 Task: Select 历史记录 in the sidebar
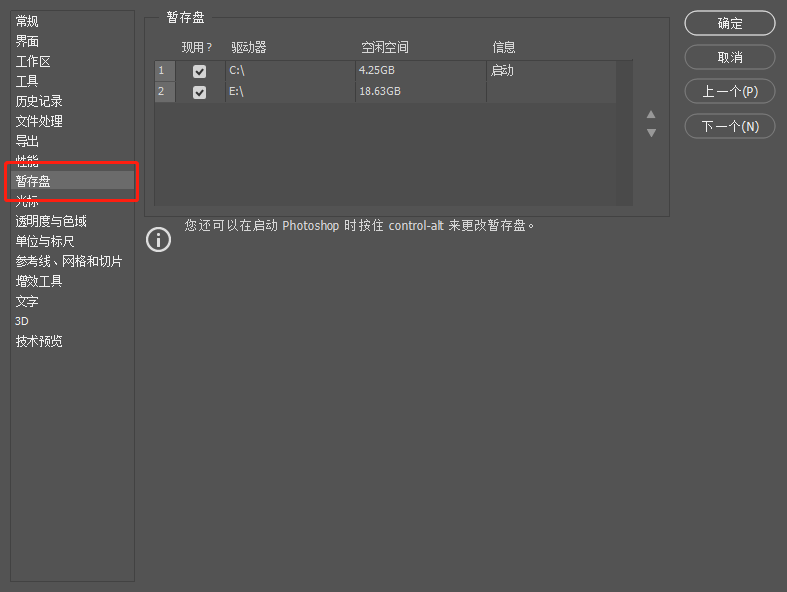click(39, 101)
